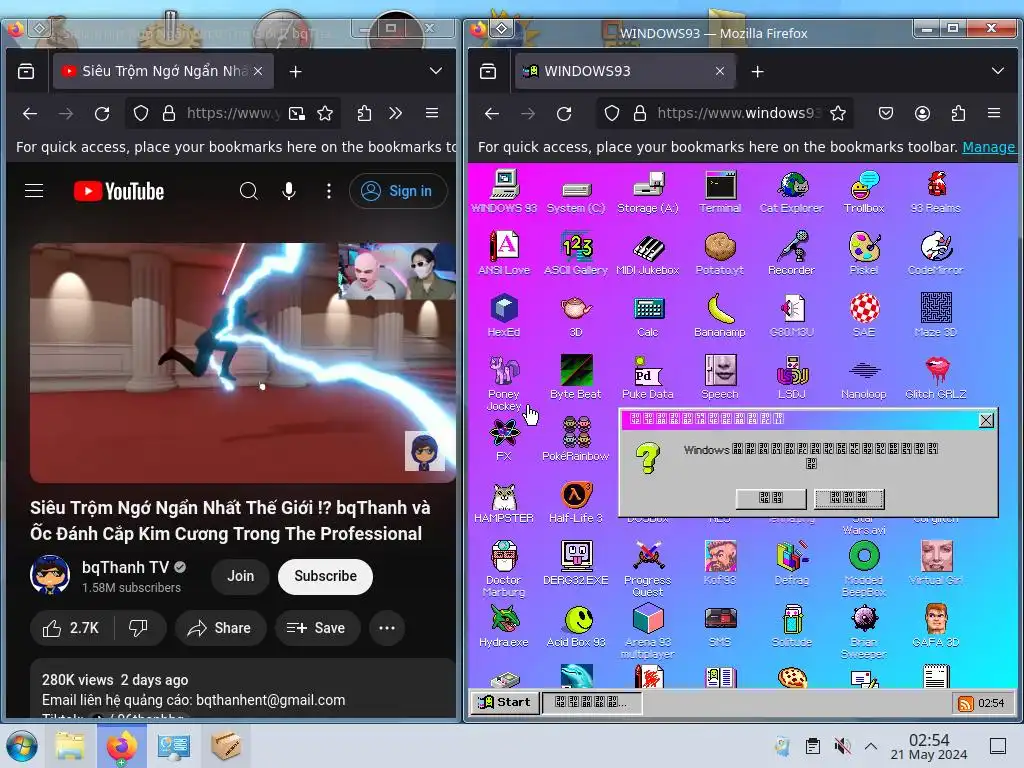This screenshot has width=1024, height=768.
Task: Open the CodeMirror icon
Action: pyautogui.click(x=936, y=253)
